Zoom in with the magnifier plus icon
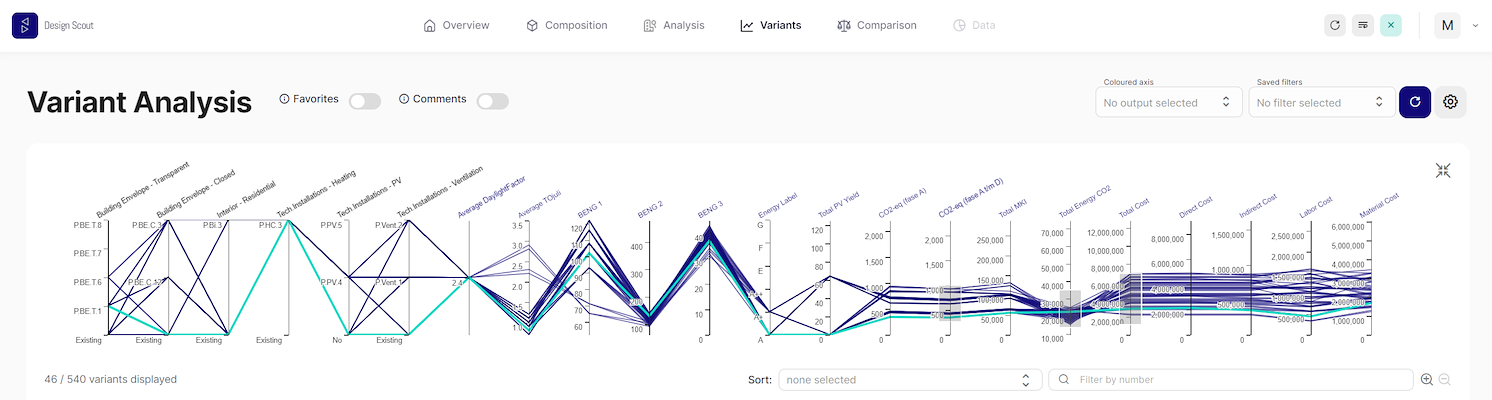The image size is (1492, 400). (1427, 380)
